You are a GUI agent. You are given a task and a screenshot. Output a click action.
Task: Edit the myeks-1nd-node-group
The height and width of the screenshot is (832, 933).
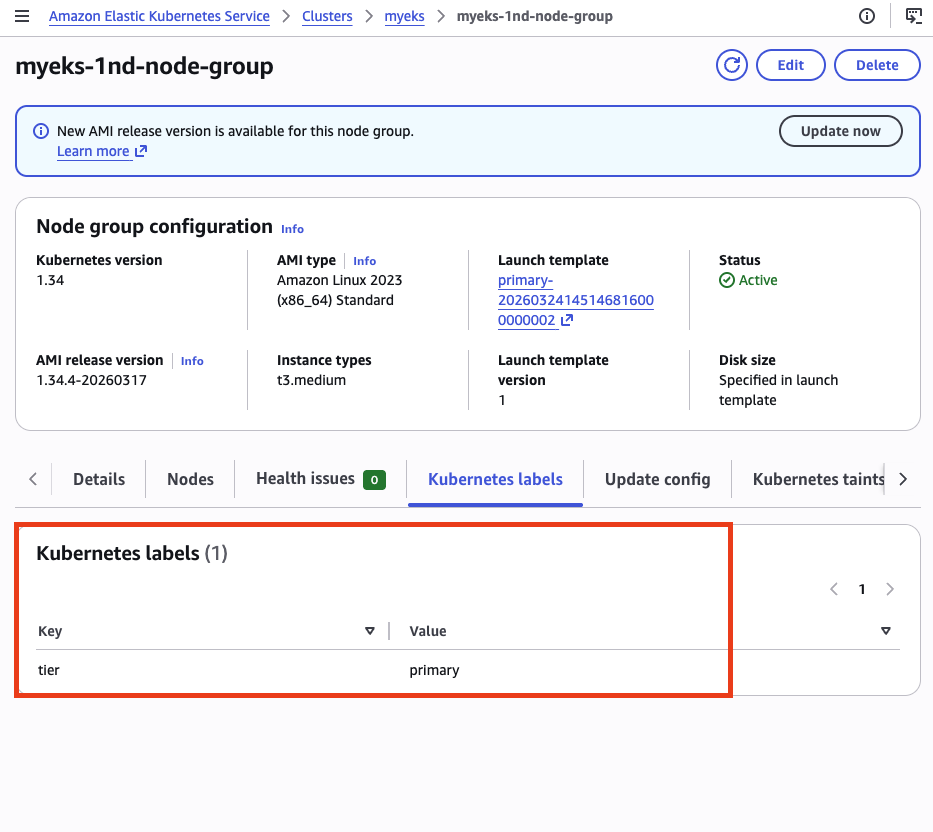coord(790,64)
